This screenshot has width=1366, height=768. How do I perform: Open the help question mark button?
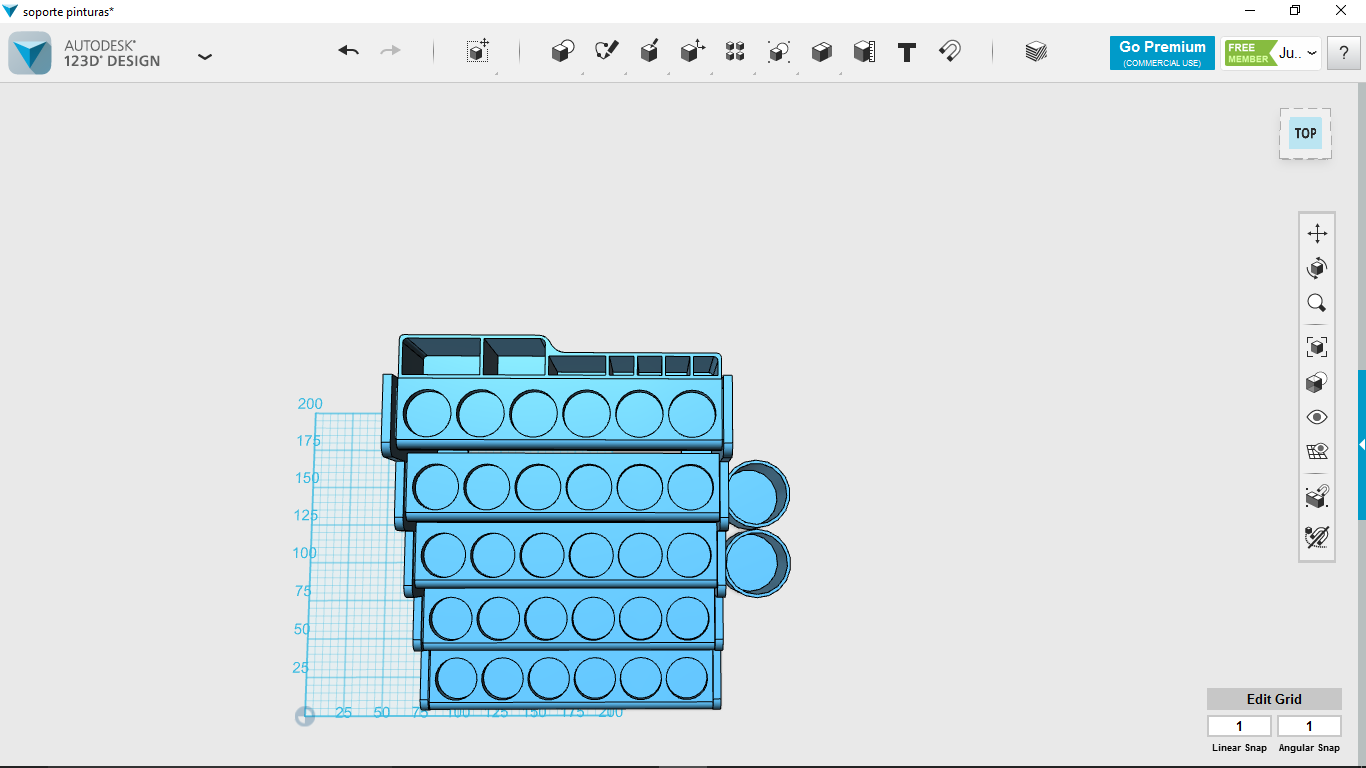pyautogui.click(x=1343, y=54)
